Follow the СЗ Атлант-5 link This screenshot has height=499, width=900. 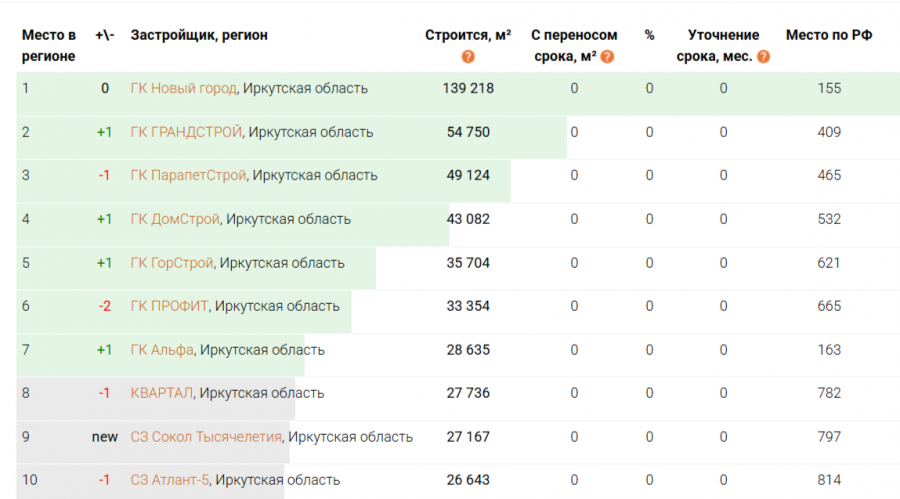[x=170, y=480]
